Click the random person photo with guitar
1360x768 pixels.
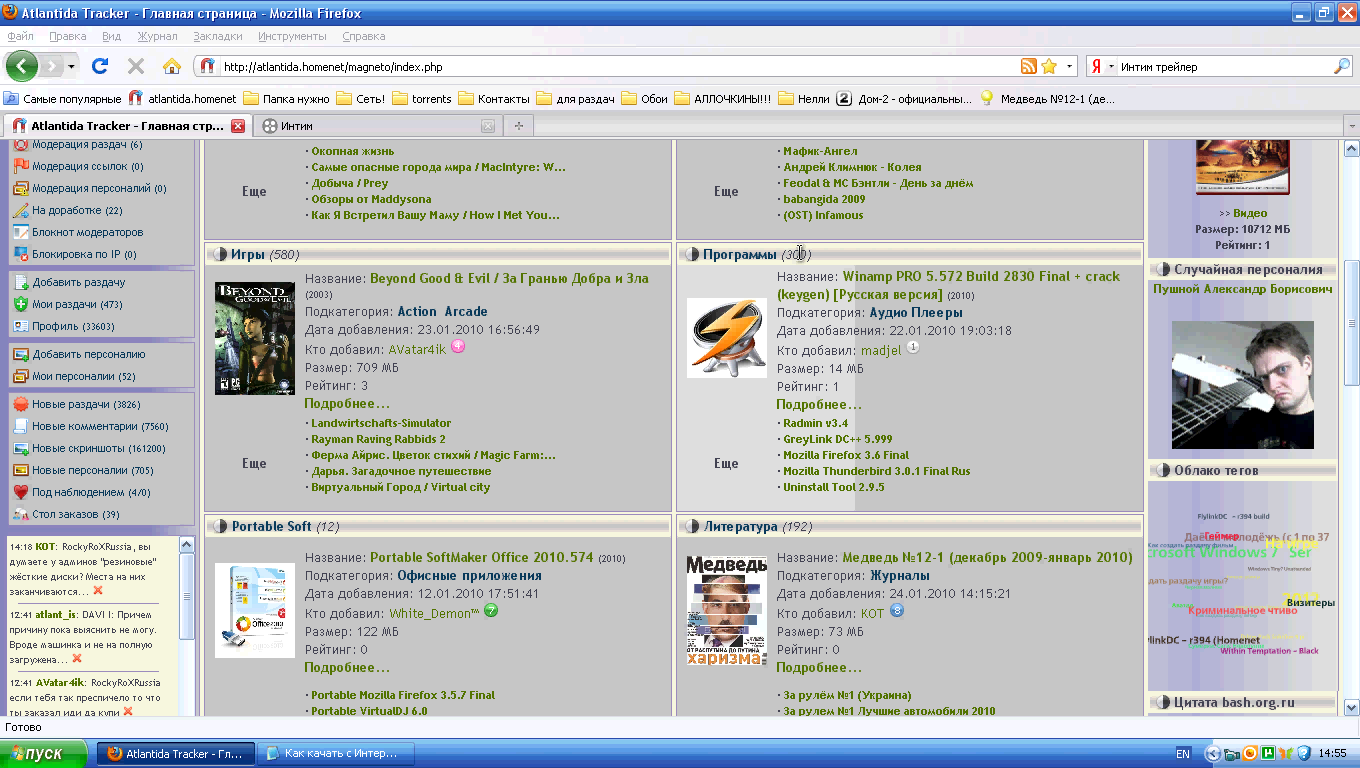[x=1242, y=385]
